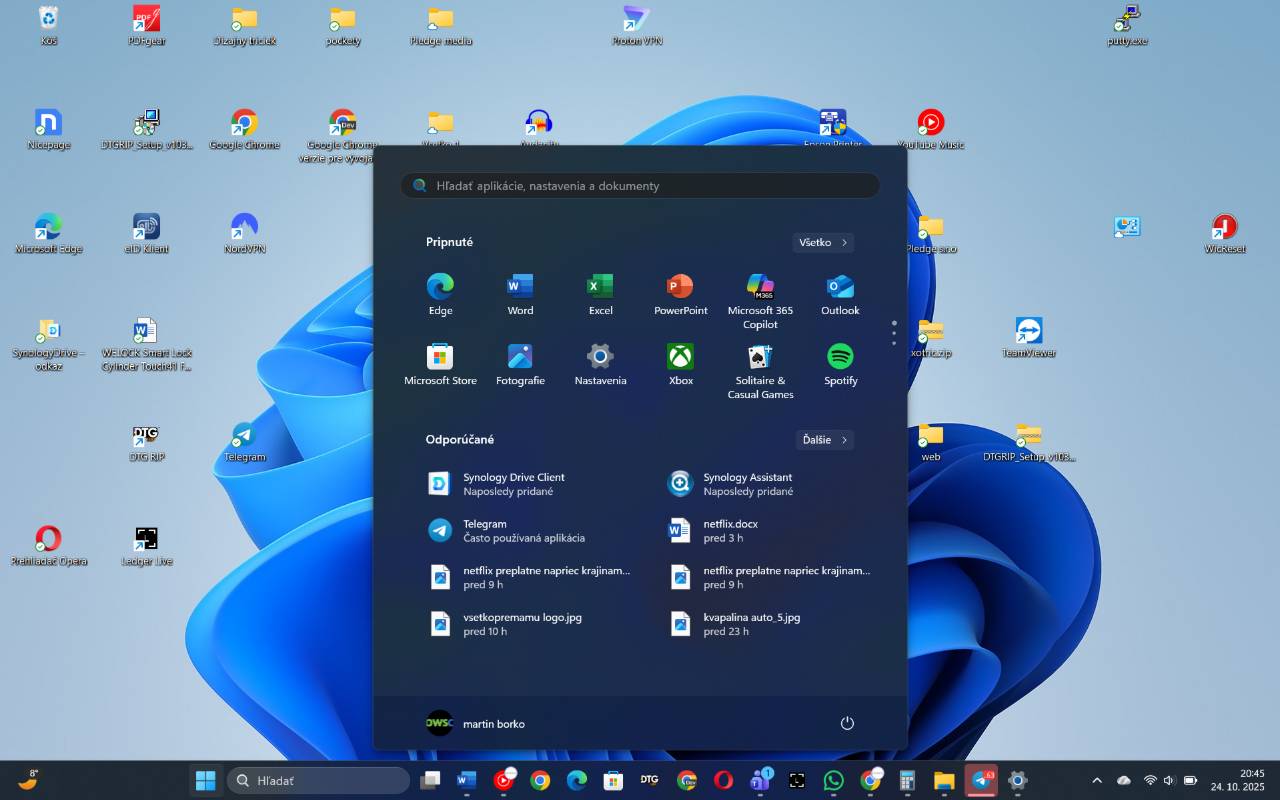Launch Word from pinned Start menu apps
1280x800 pixels.
pyautogui.click(x=520, y=295)
